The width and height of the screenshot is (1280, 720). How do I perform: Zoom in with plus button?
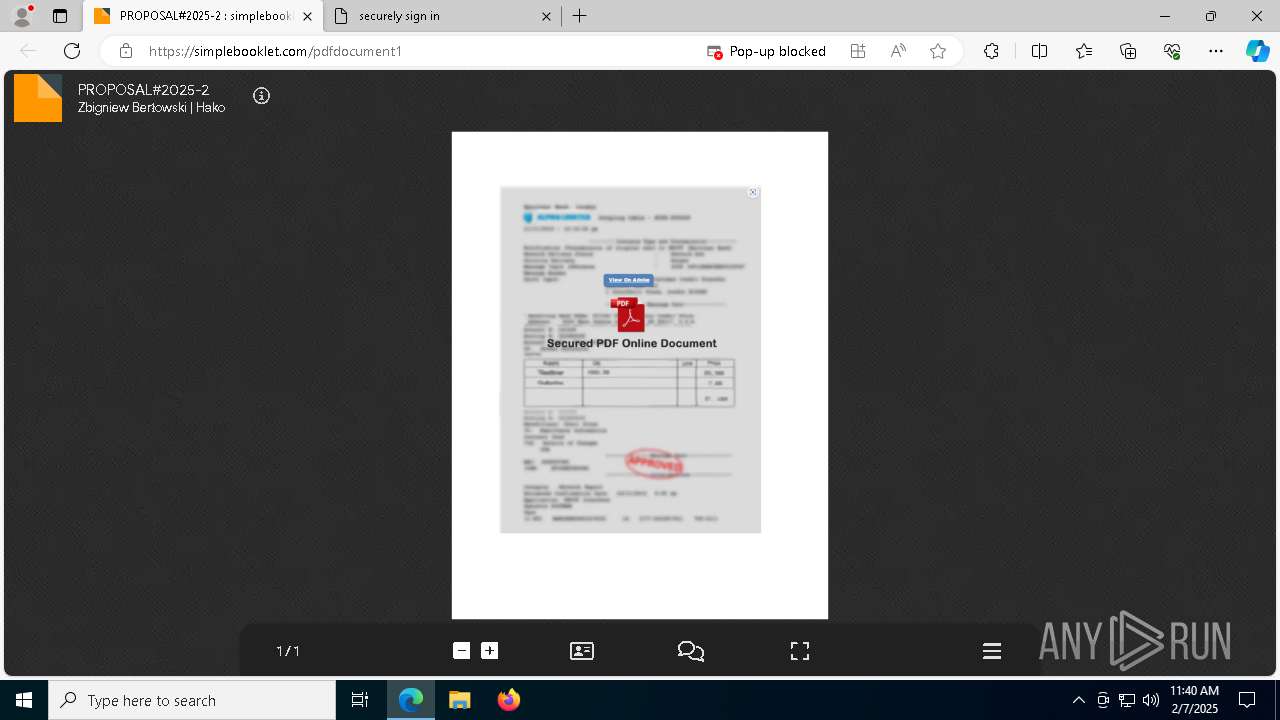489,651
